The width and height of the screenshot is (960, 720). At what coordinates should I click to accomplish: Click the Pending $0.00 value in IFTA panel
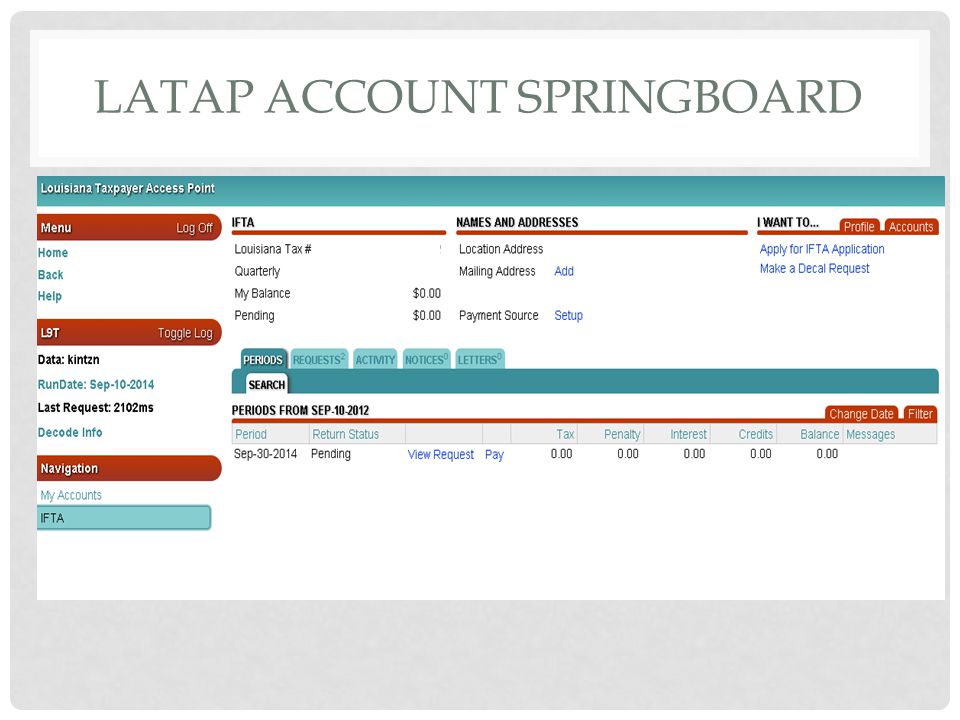[427, 315]
